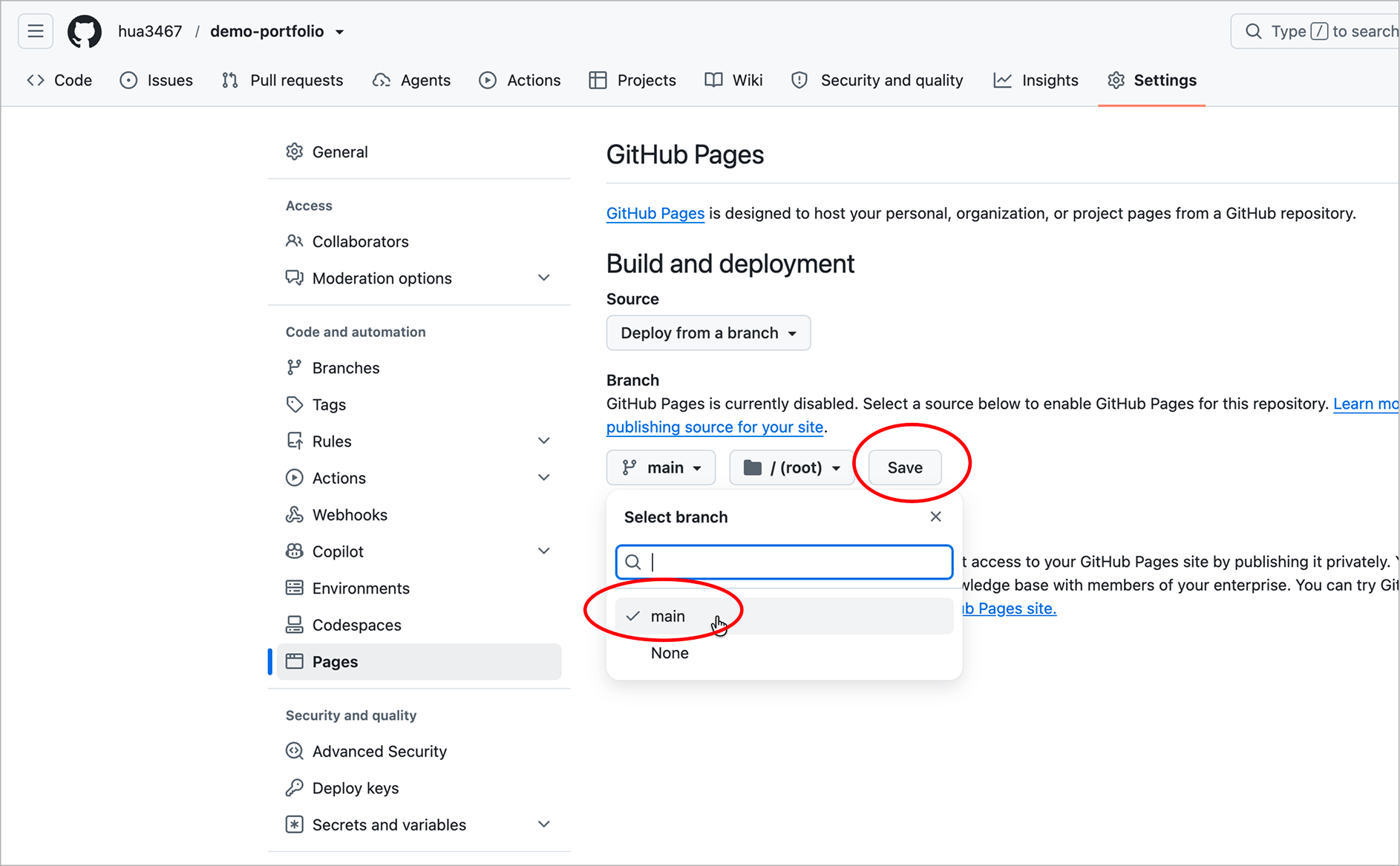Focus the top search box
1400x866 pixels.
click(1315, 31)
